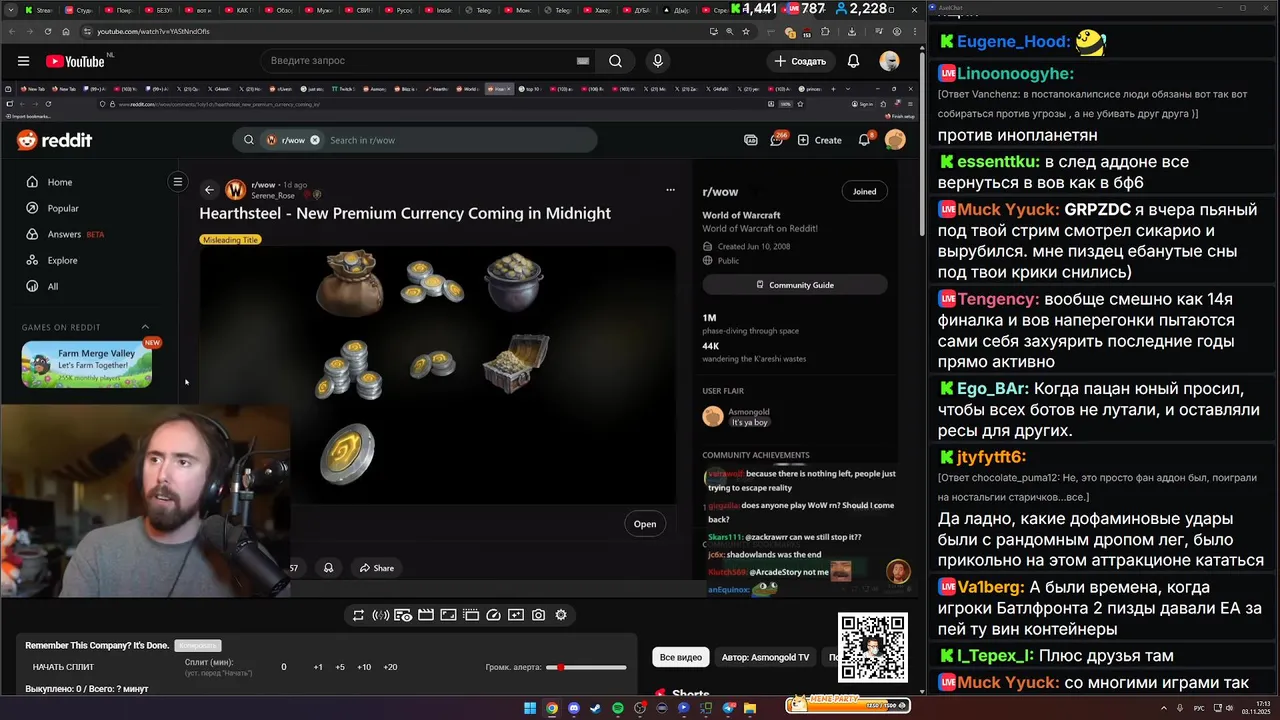Click the browser address bar URL
The height and width of the screenshot is (720, 1280).
153,31
